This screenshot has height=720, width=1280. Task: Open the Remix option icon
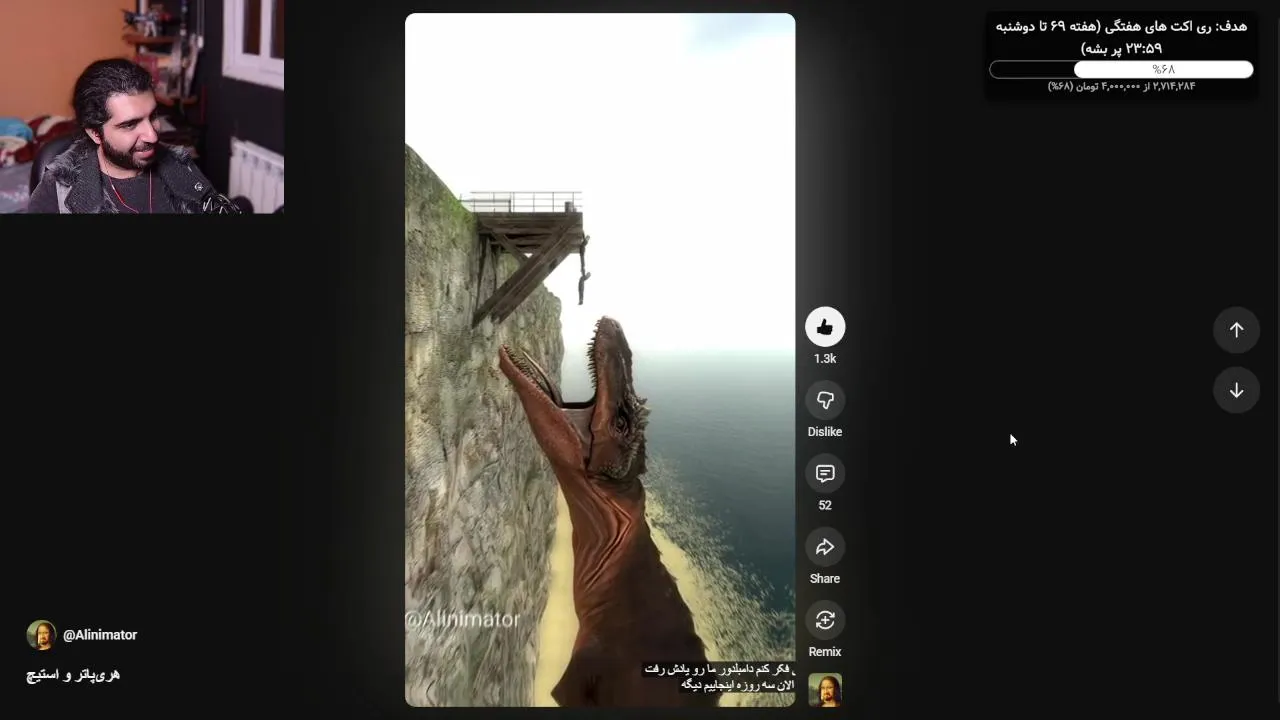825,620
